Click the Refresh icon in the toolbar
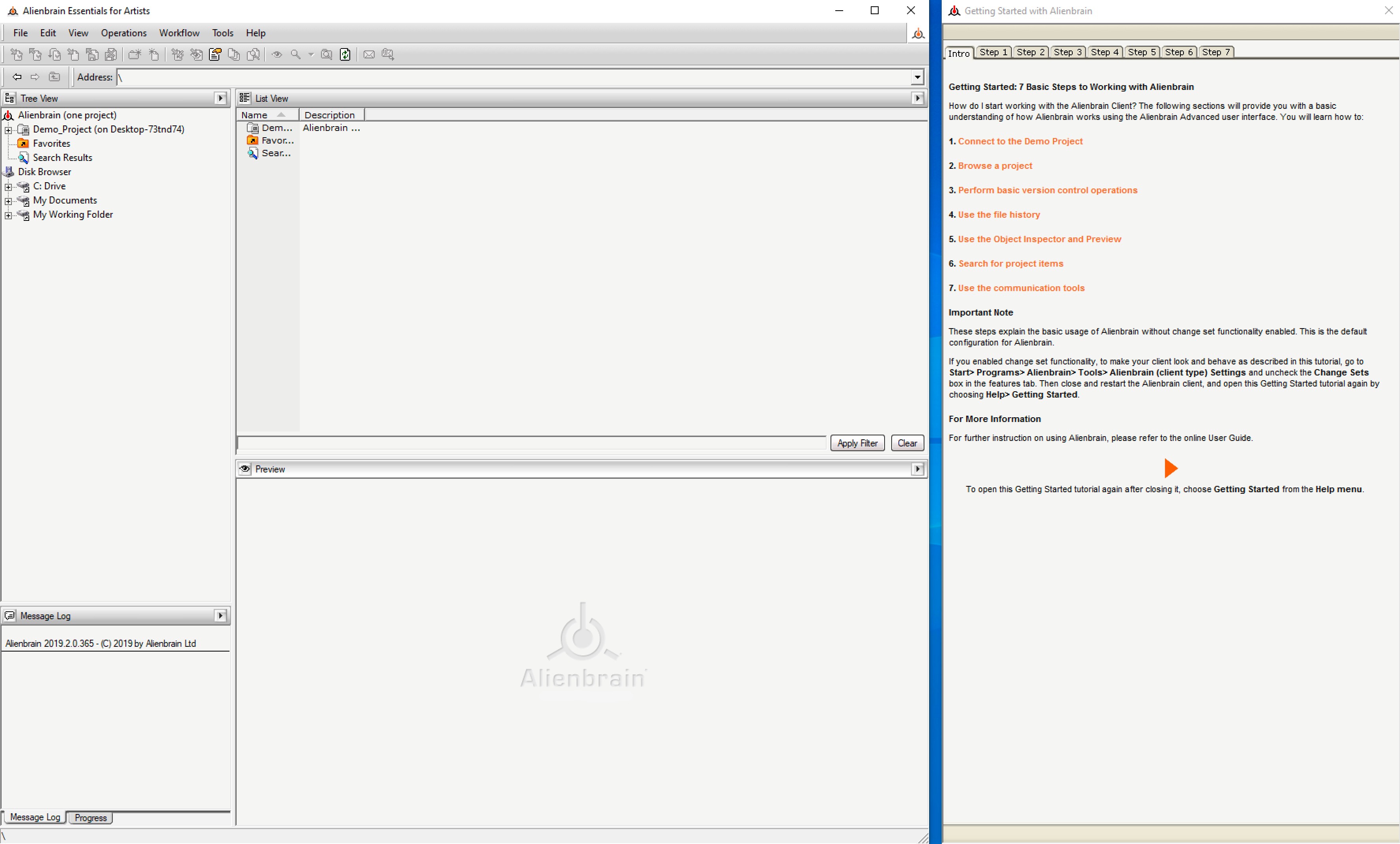The height and width of the screenshot is (844, 1400). coord(345,54)
